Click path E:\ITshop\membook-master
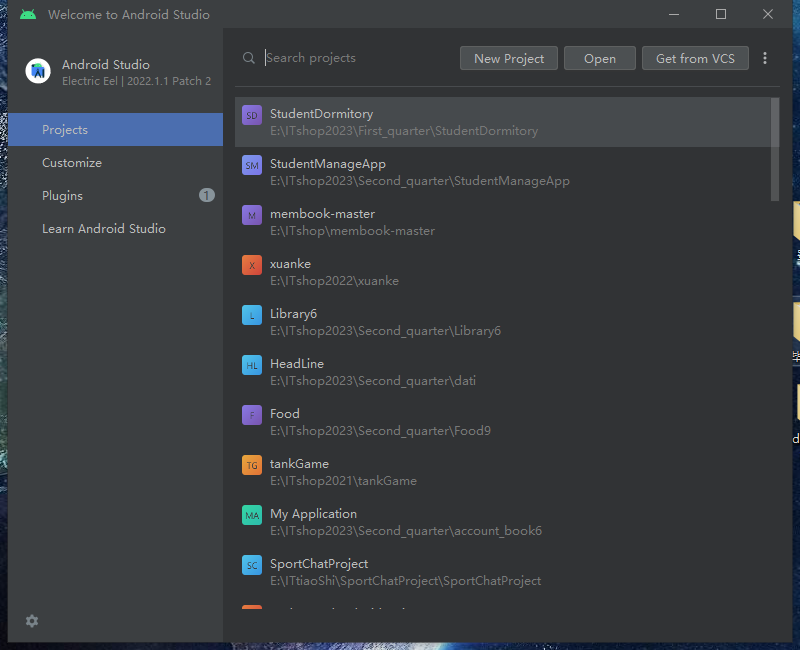The height and width of the screenshot is (650, 800). click(353, 231)
